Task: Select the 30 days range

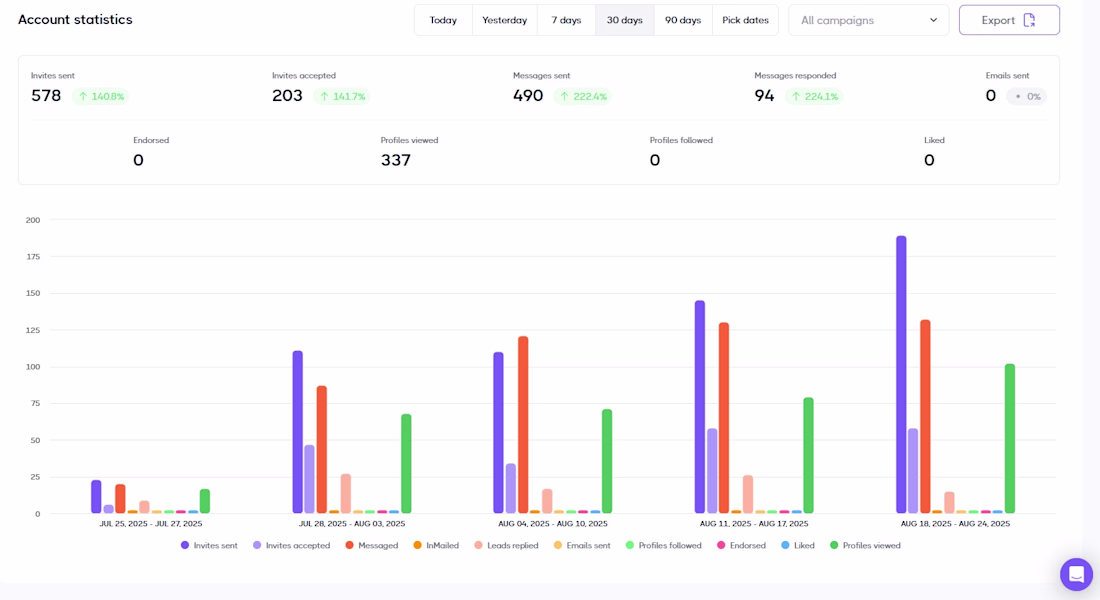Action: pyautogui.click(x=624, y=20)
